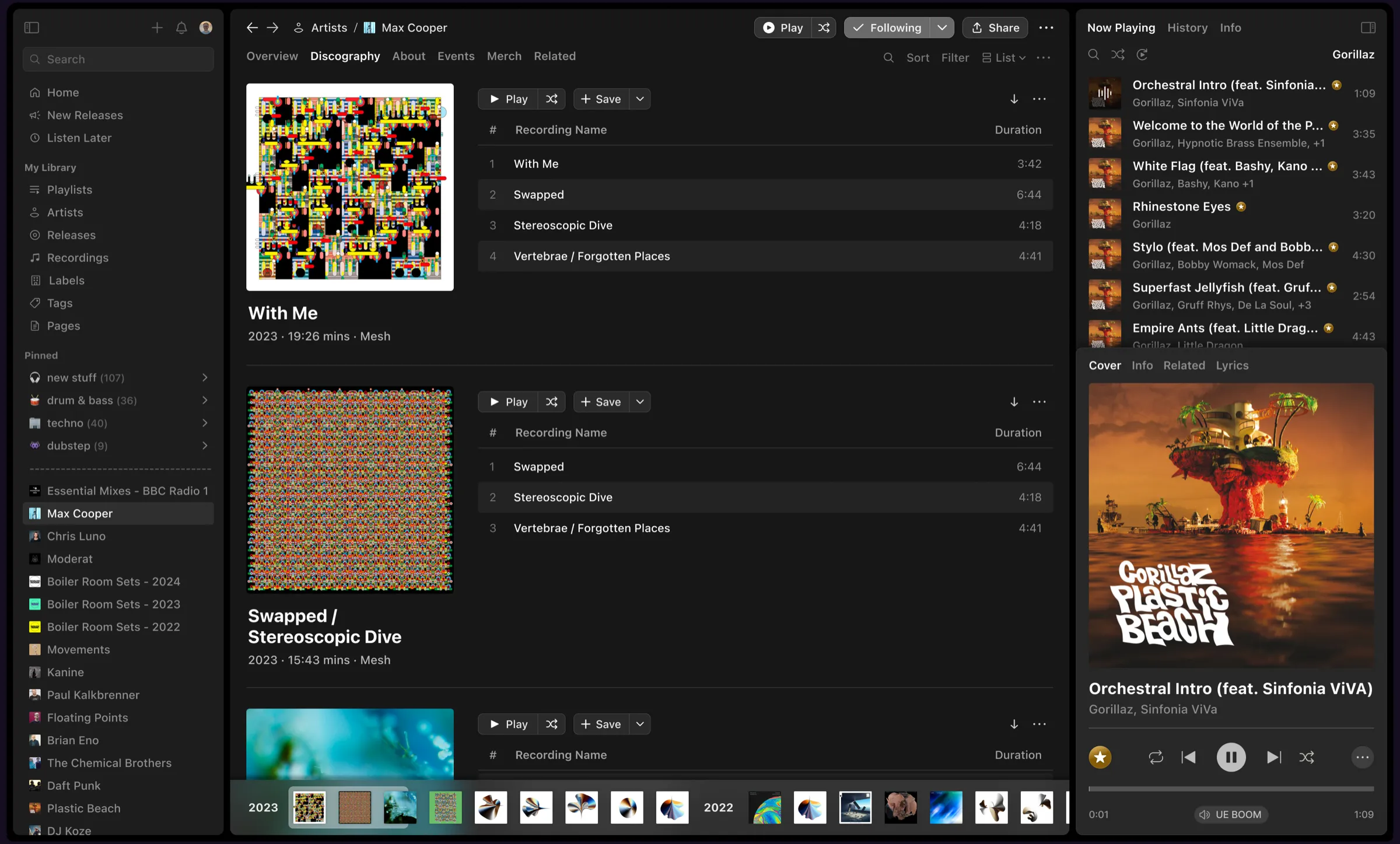Screen dimensions: 1400x844
Task: Click the sidebar Search field
Action: click(118, 59)
